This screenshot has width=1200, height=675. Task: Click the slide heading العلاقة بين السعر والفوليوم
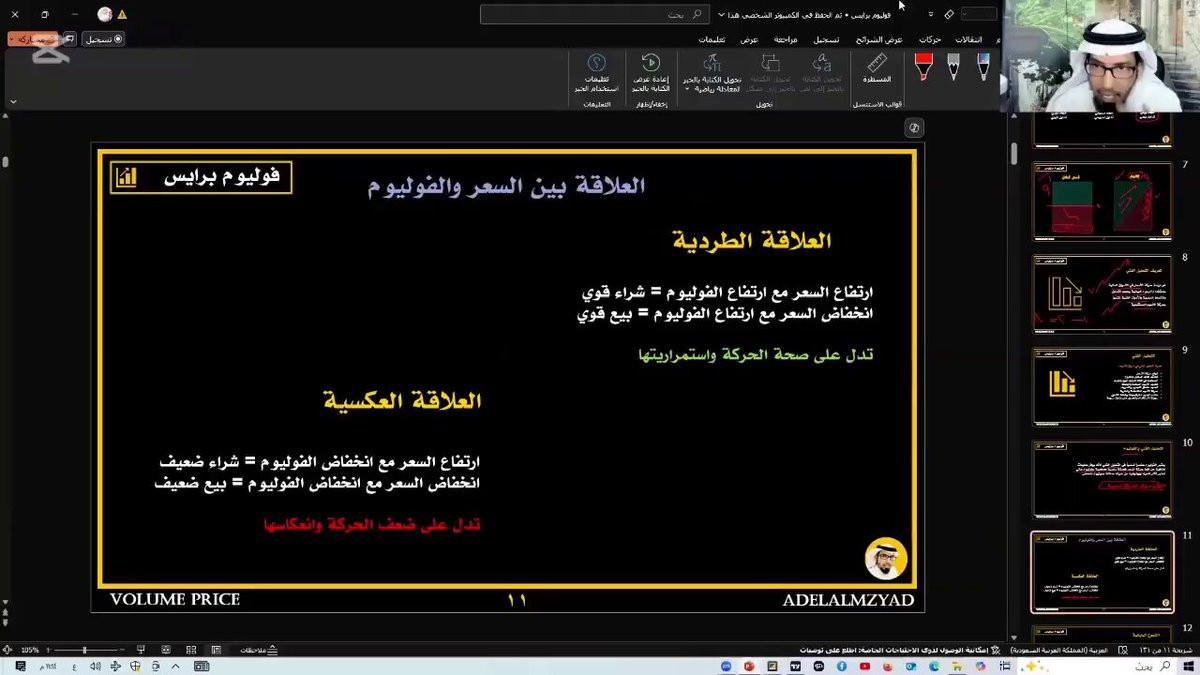[x=506, y=186]
